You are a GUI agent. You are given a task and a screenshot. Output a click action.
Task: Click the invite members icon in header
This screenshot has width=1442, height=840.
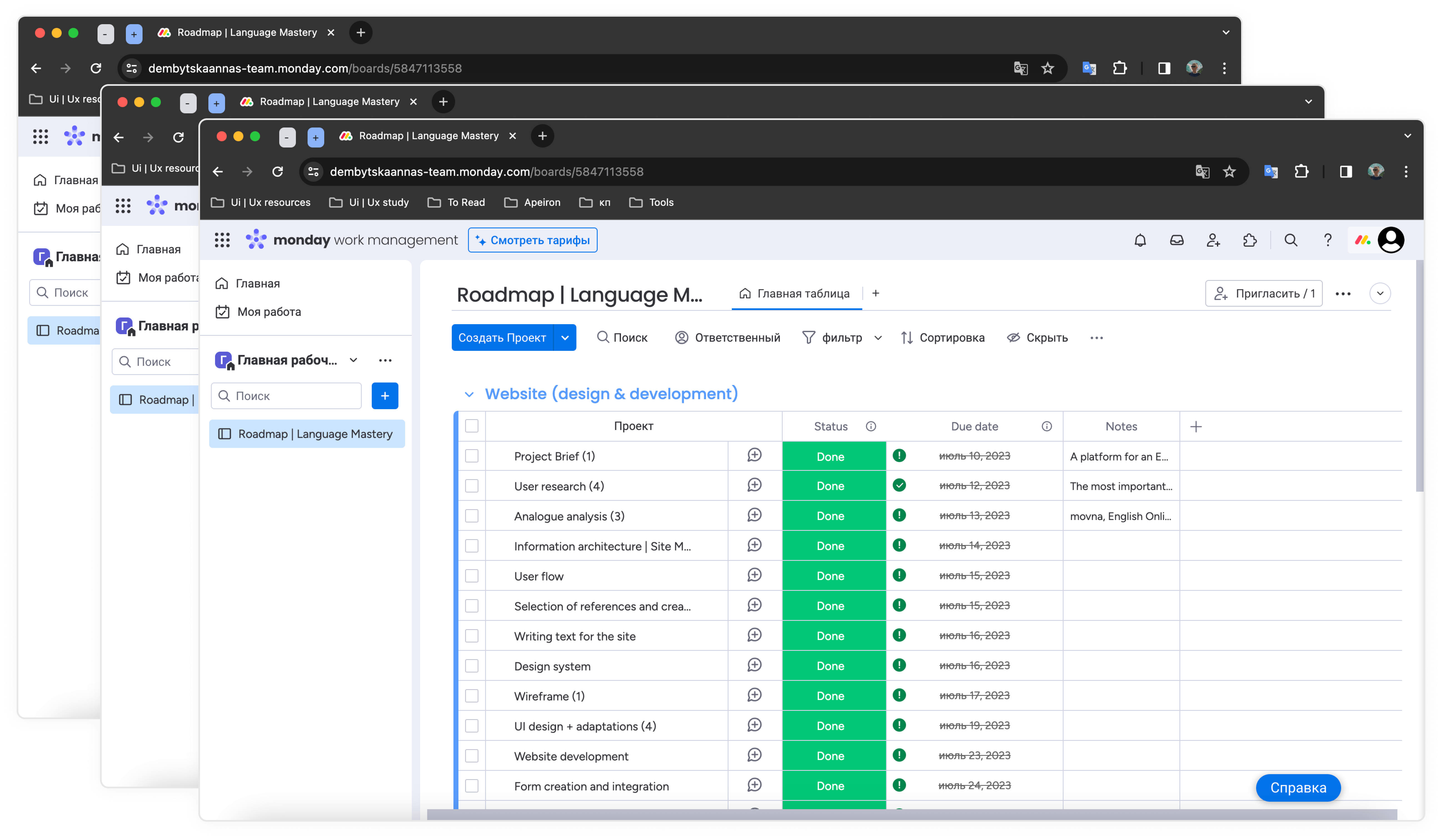pyautogui.click(x=1213, y=240)
